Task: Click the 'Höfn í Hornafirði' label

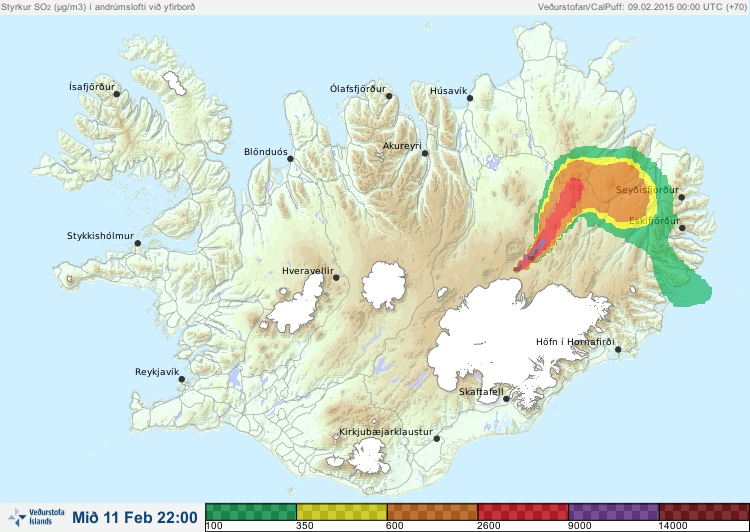Action: [575, 342]
